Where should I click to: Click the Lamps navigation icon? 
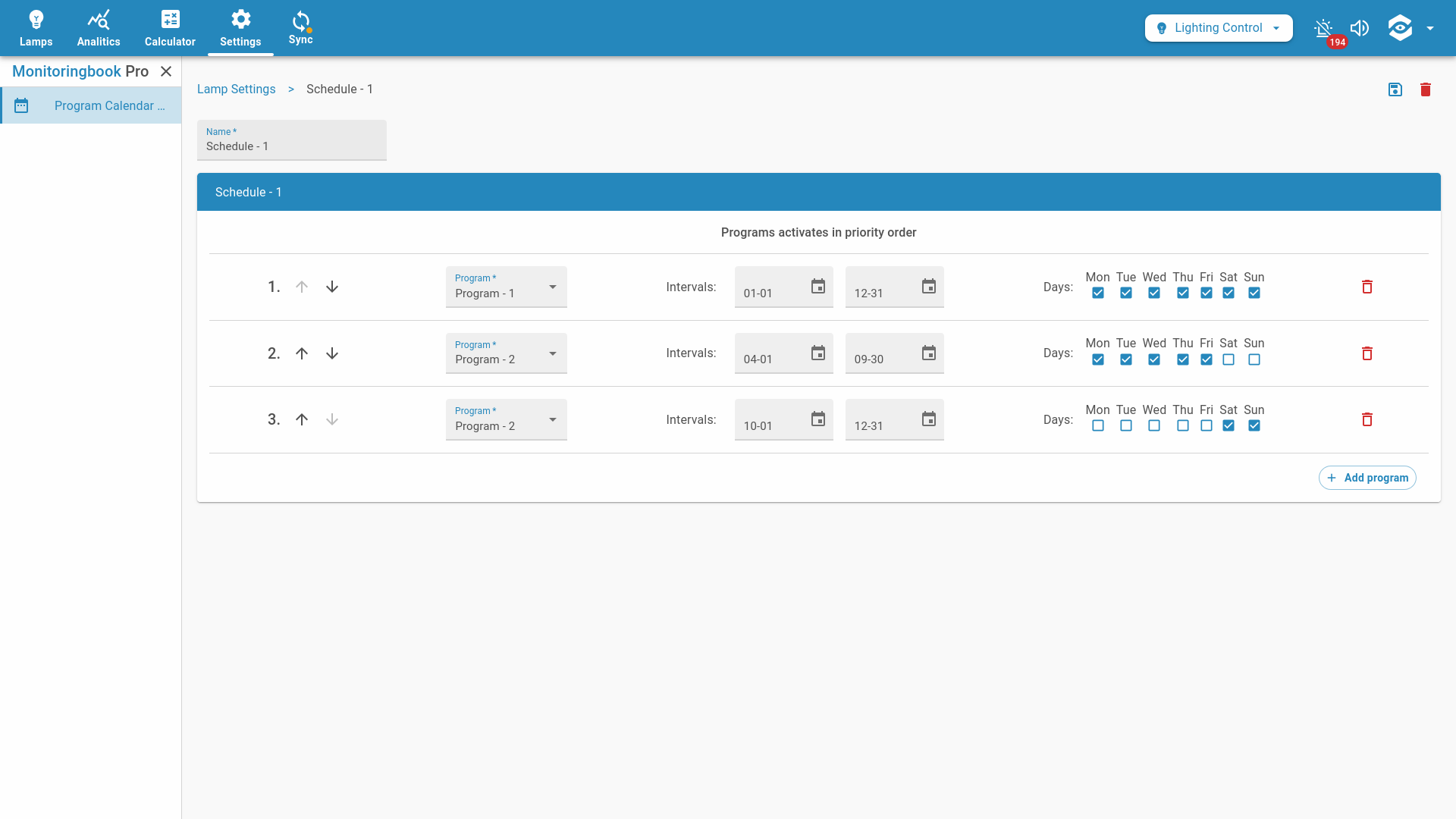point(36,27)
